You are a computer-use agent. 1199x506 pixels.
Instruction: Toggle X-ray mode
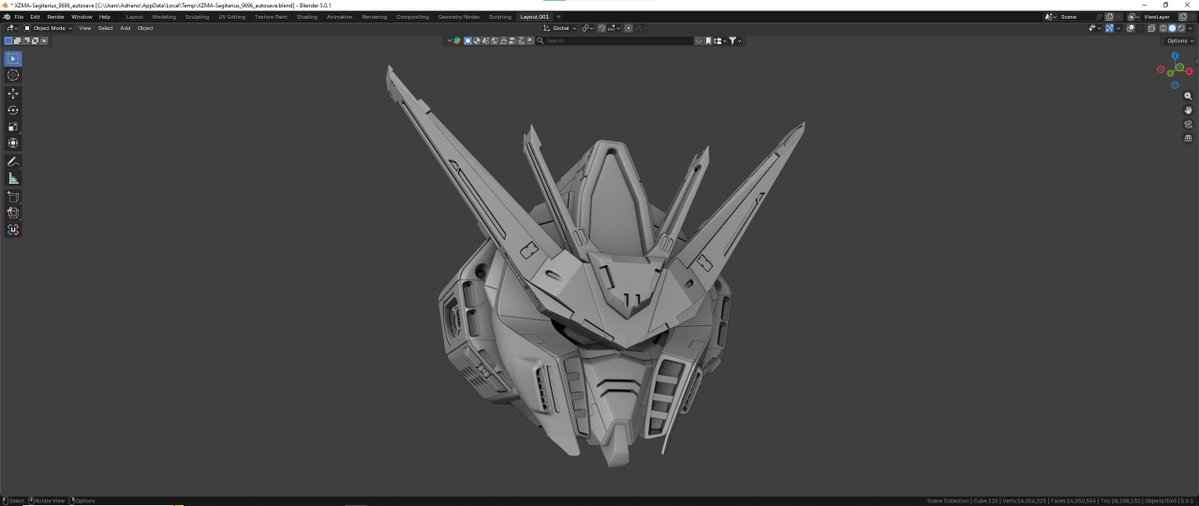1152,28
